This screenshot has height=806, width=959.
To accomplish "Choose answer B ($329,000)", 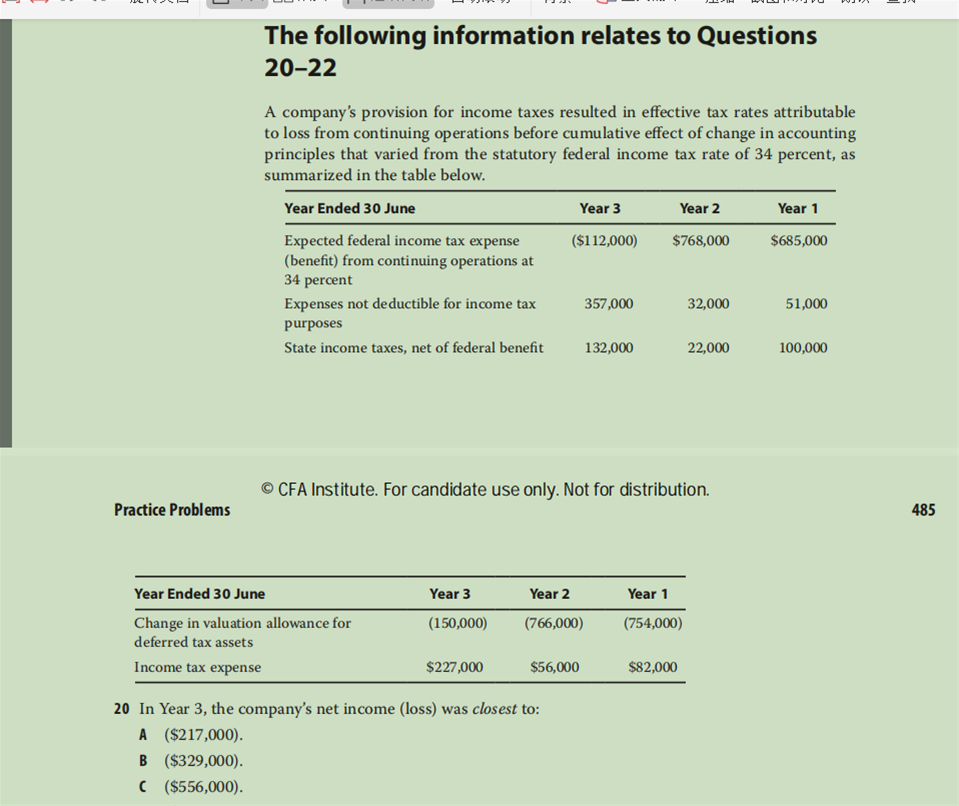I will [191, 761].
